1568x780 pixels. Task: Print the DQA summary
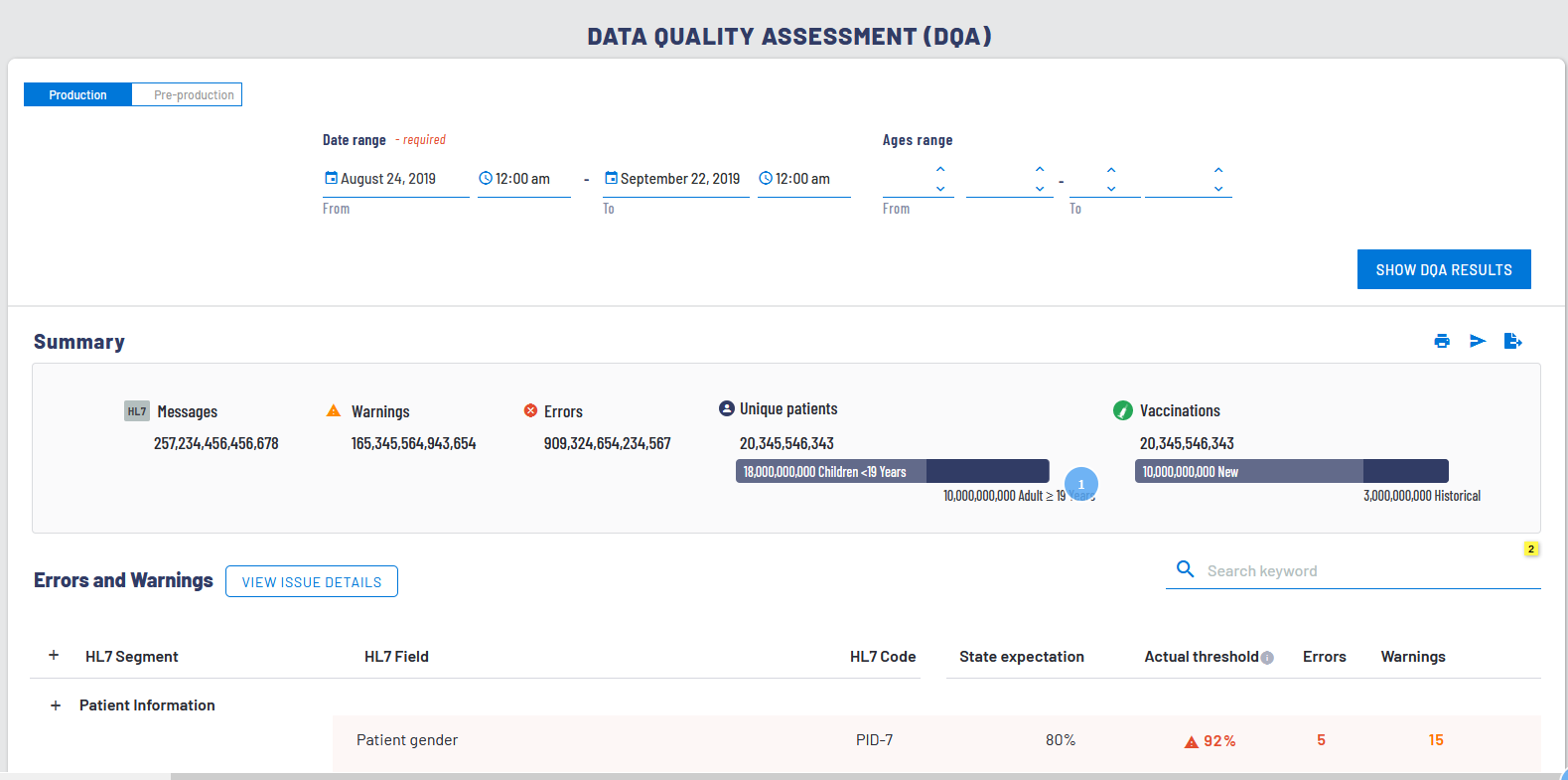pos(1442,341)
